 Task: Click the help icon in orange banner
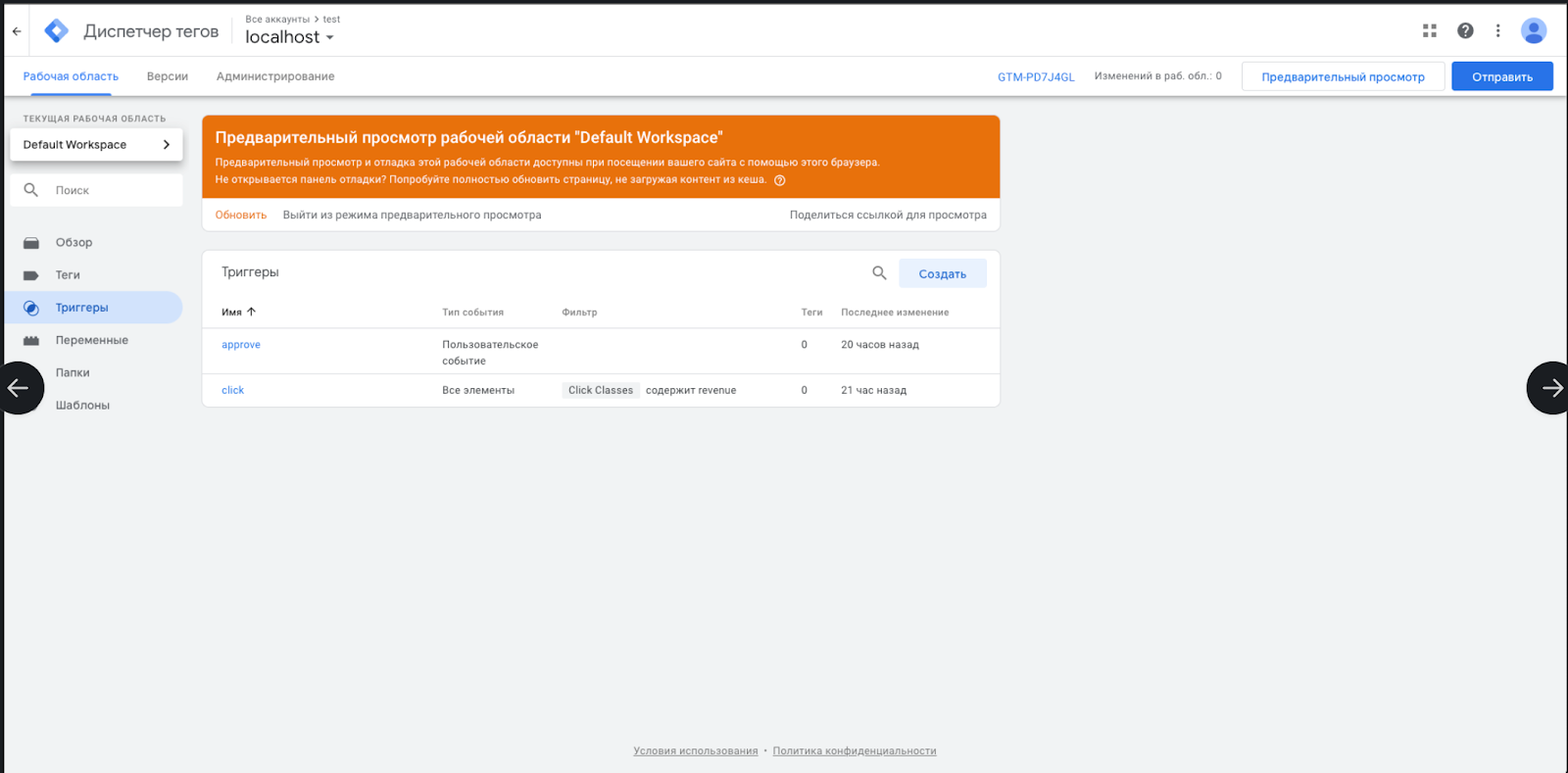(x=780, y=180)
